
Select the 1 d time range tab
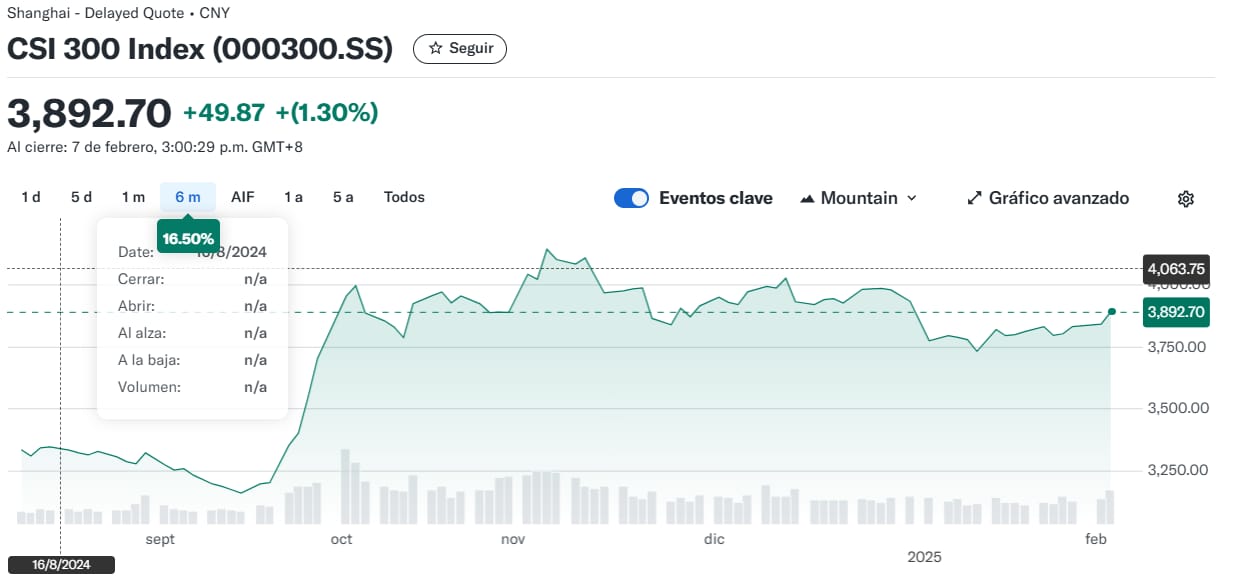click(31, 197)
